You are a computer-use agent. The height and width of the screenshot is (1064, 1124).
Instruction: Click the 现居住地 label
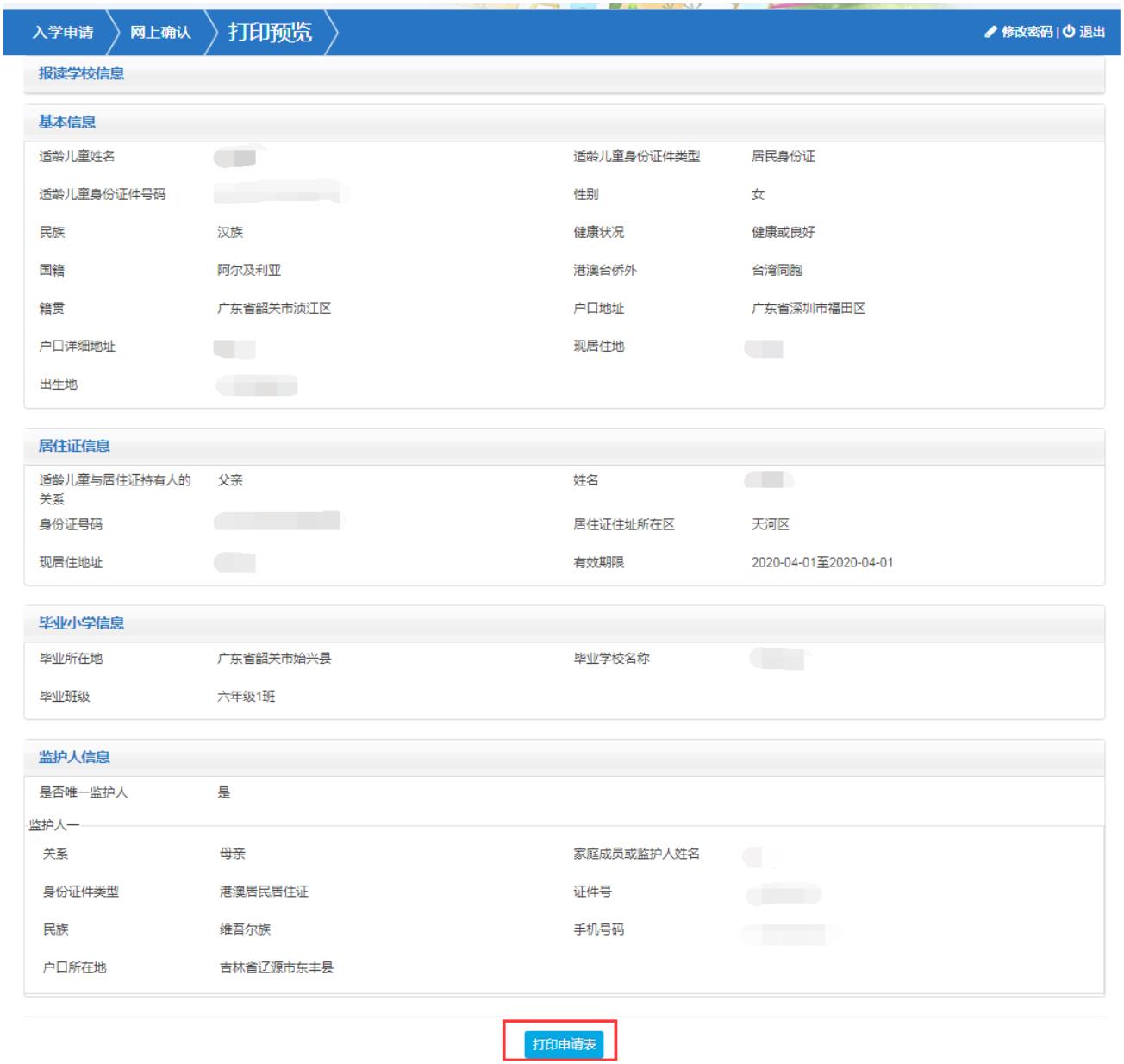(599, 347)
